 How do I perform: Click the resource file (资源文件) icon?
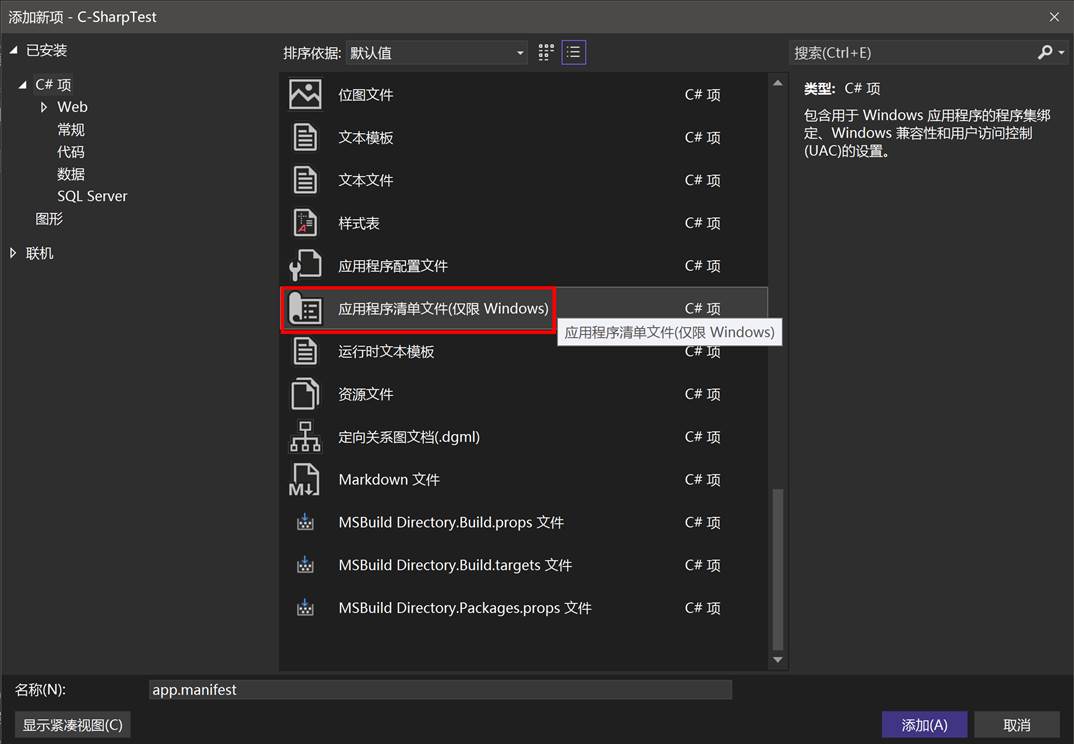305,394
